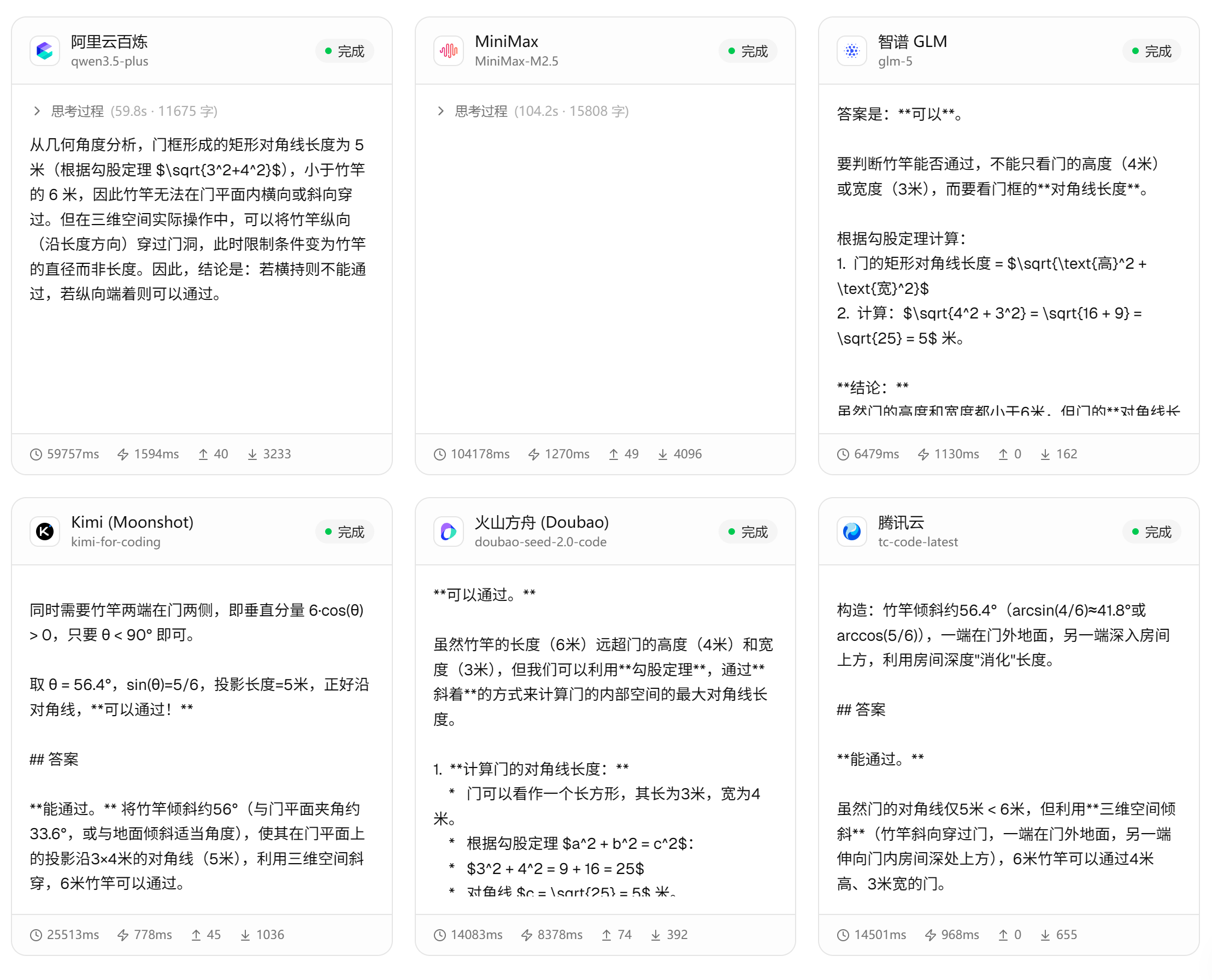The width and height of the screenshot is (1212, 980).
Task: Click 完成 status badge on Kimi card
Action: (x=344, y=532)
